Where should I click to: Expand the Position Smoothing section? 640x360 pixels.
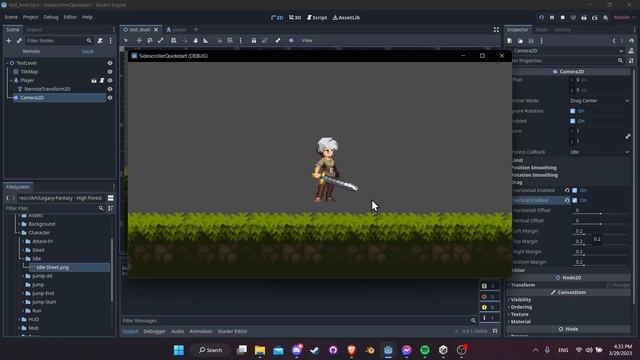[x=534, y=168]
